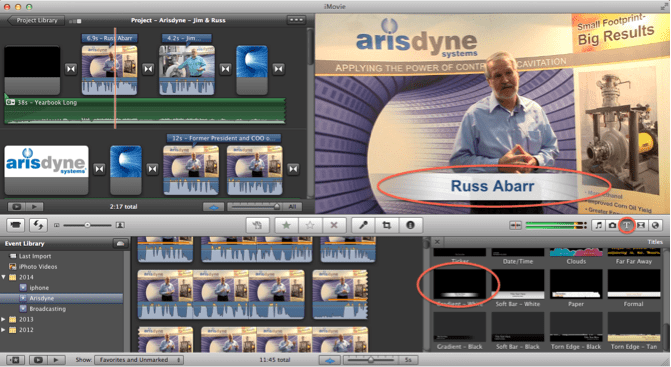Open the music and sound effects browser
The height and width of the screenshot is (367, 671).
tap(599, 225)
